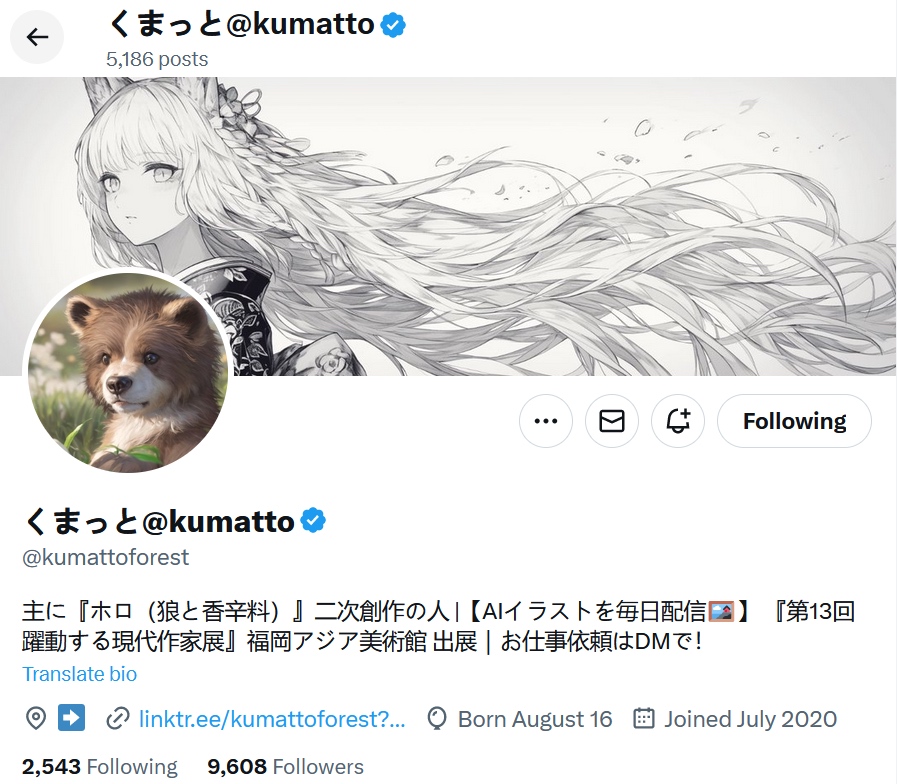Open the 2,543 Following list
This screenshot has width=900, height=784.
tap(100, 767)
